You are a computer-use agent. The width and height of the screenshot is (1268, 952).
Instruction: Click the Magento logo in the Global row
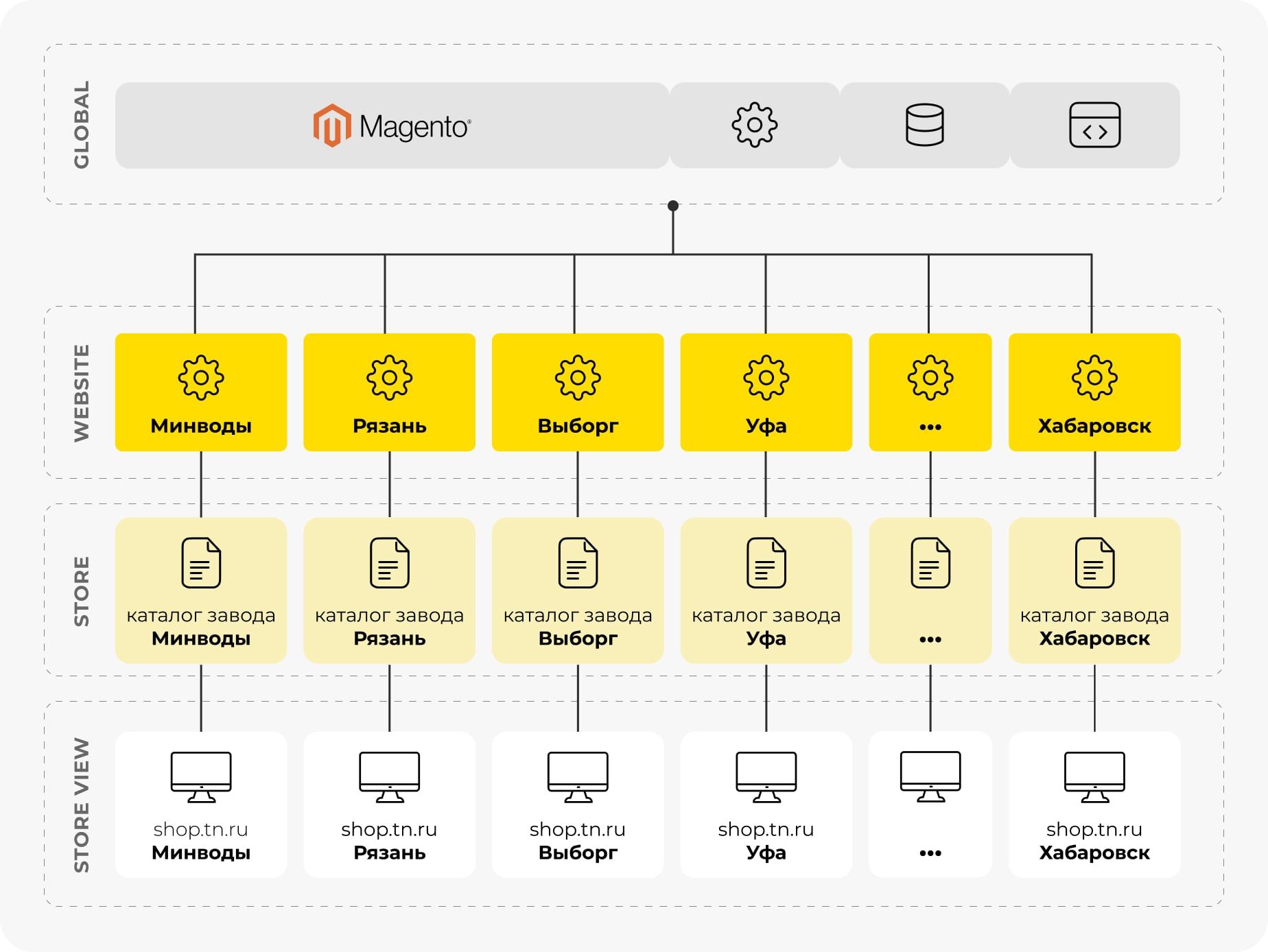pyautogui.click(x=392, y=126)
